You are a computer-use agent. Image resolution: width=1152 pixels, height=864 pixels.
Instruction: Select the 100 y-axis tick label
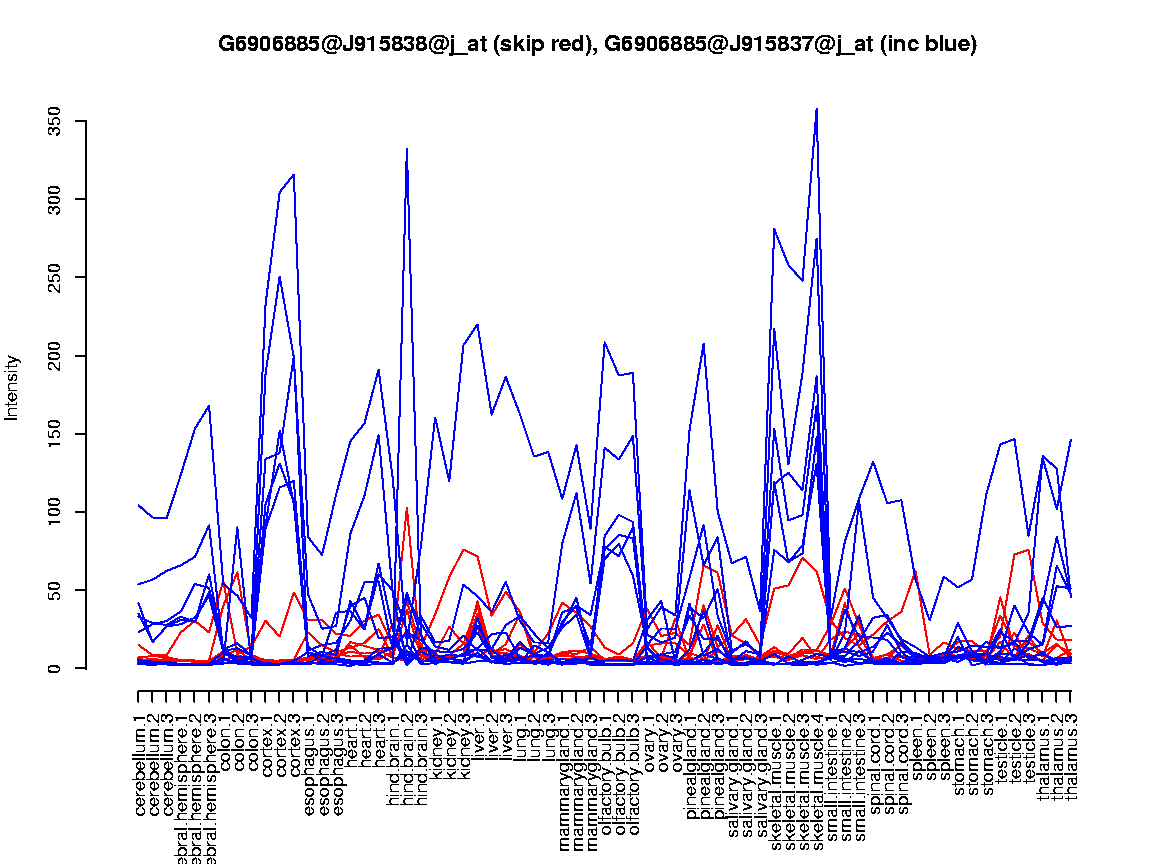point(56,512)
